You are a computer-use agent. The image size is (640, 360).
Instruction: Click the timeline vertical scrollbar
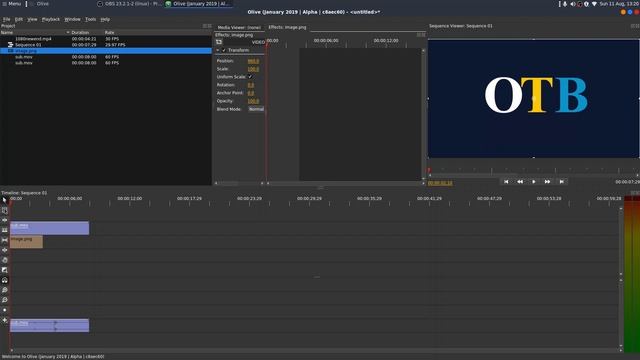621,241
